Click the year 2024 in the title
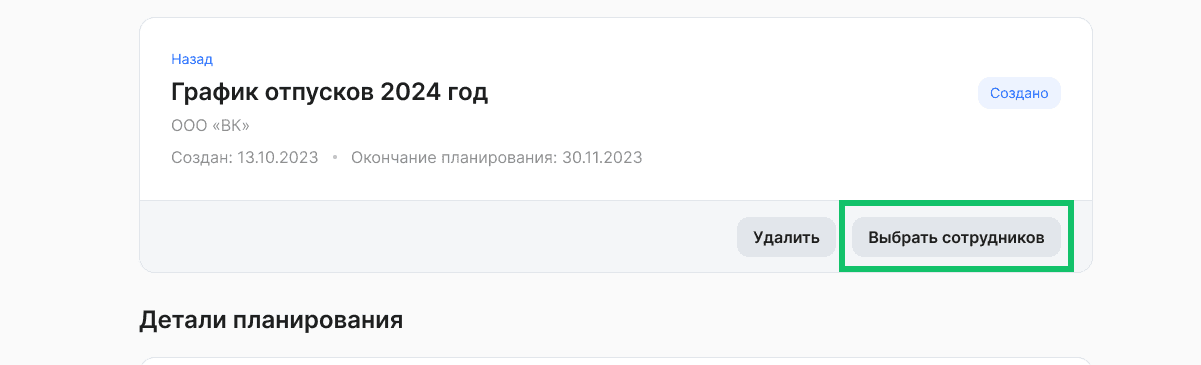The height and width of the screenshot is (365, 1201). (410, 92)
